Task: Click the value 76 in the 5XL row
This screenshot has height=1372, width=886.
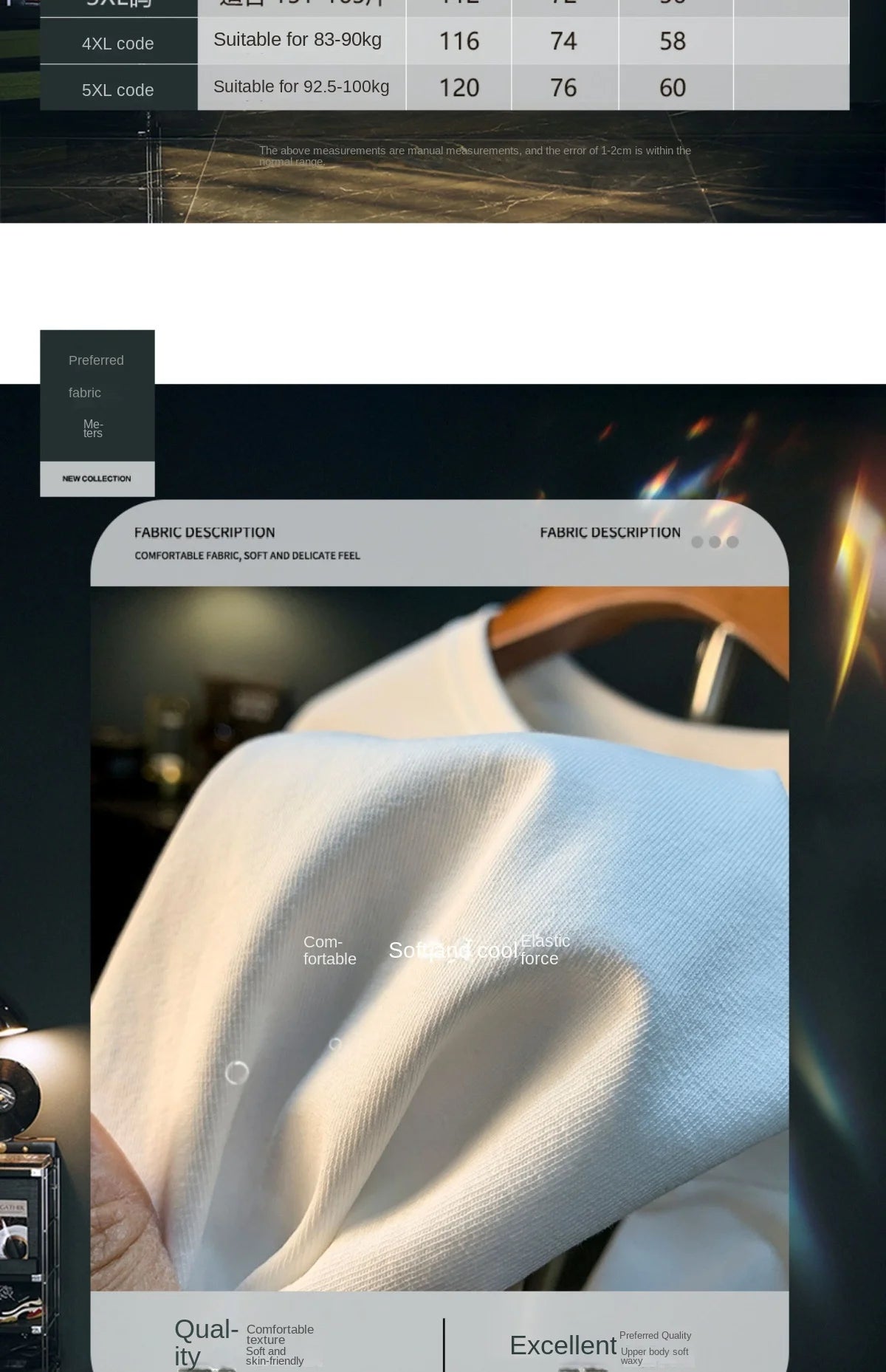Action: [x=563, y=88]
